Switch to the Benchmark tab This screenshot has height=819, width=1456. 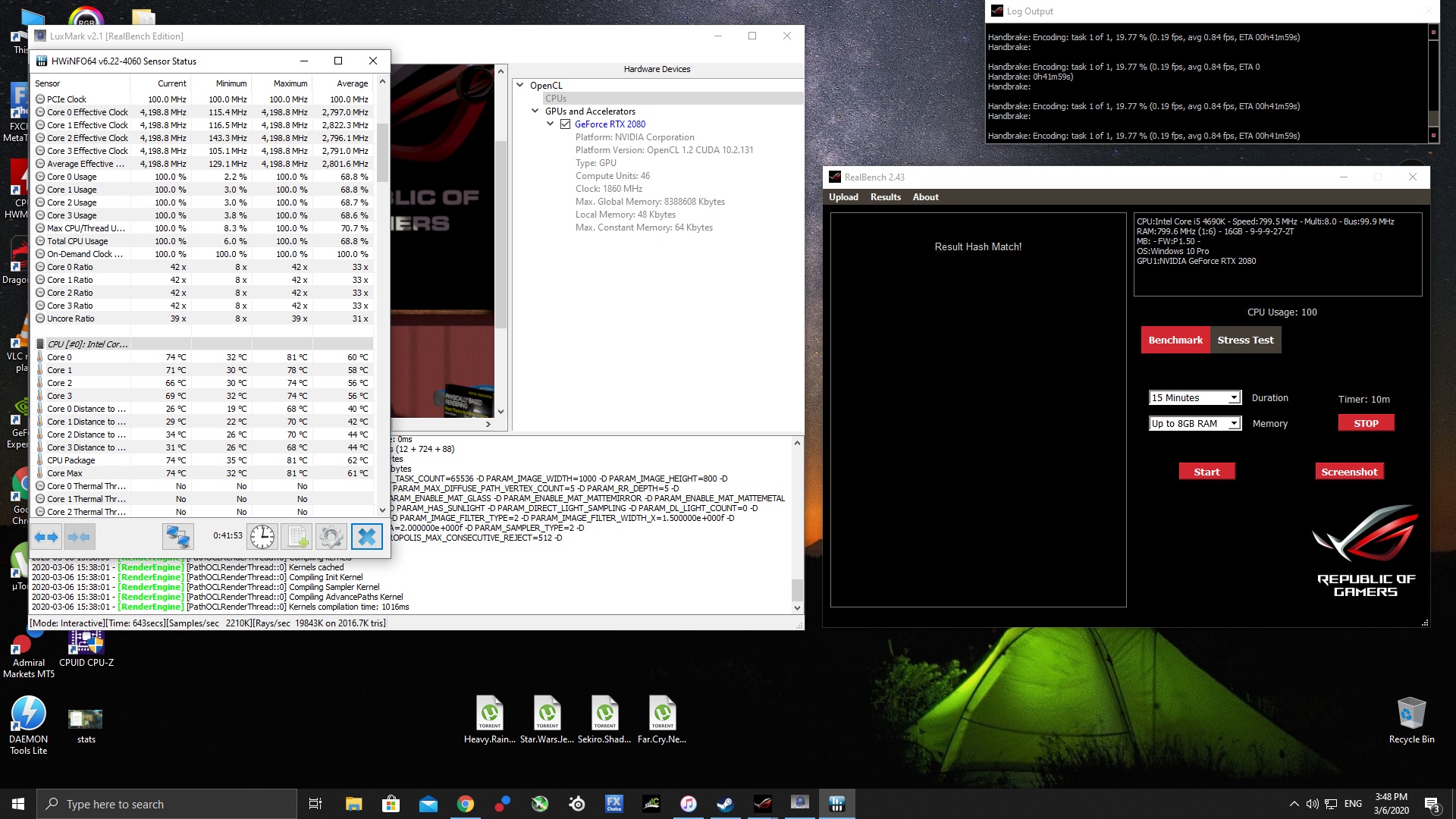[x=1175, y=340]
